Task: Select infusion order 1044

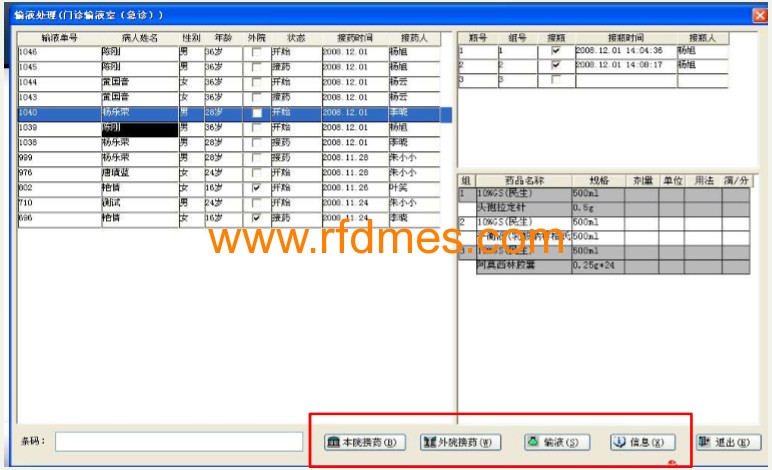Action: (x=229, y=82)
